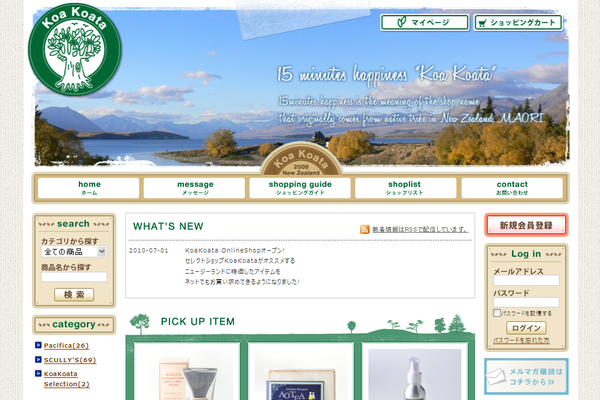Click the blue arrow beside SCULLY'S

click(x=37, y=360)
